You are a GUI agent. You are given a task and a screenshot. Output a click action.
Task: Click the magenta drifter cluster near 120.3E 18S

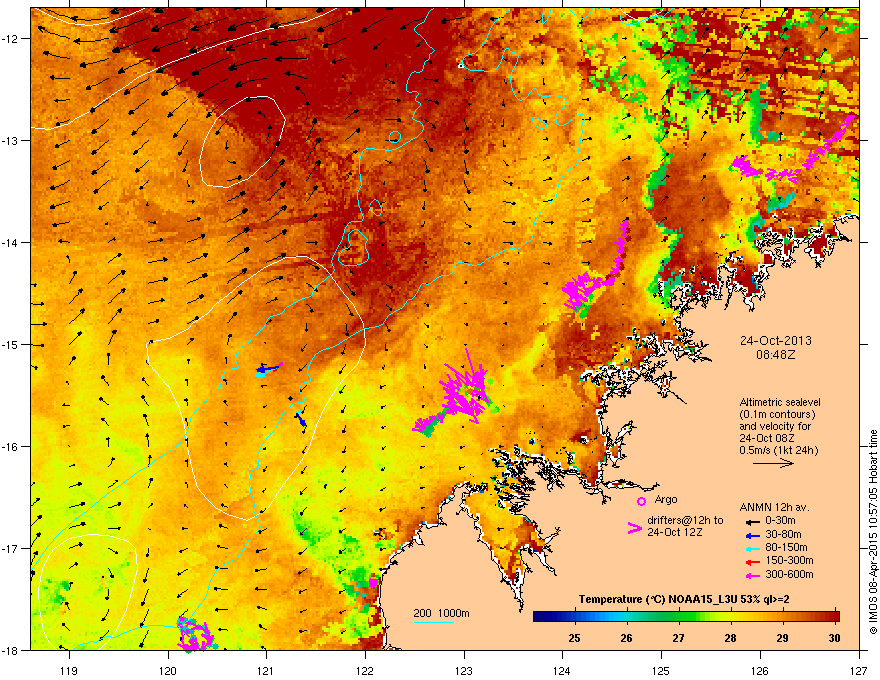point(195,634)
